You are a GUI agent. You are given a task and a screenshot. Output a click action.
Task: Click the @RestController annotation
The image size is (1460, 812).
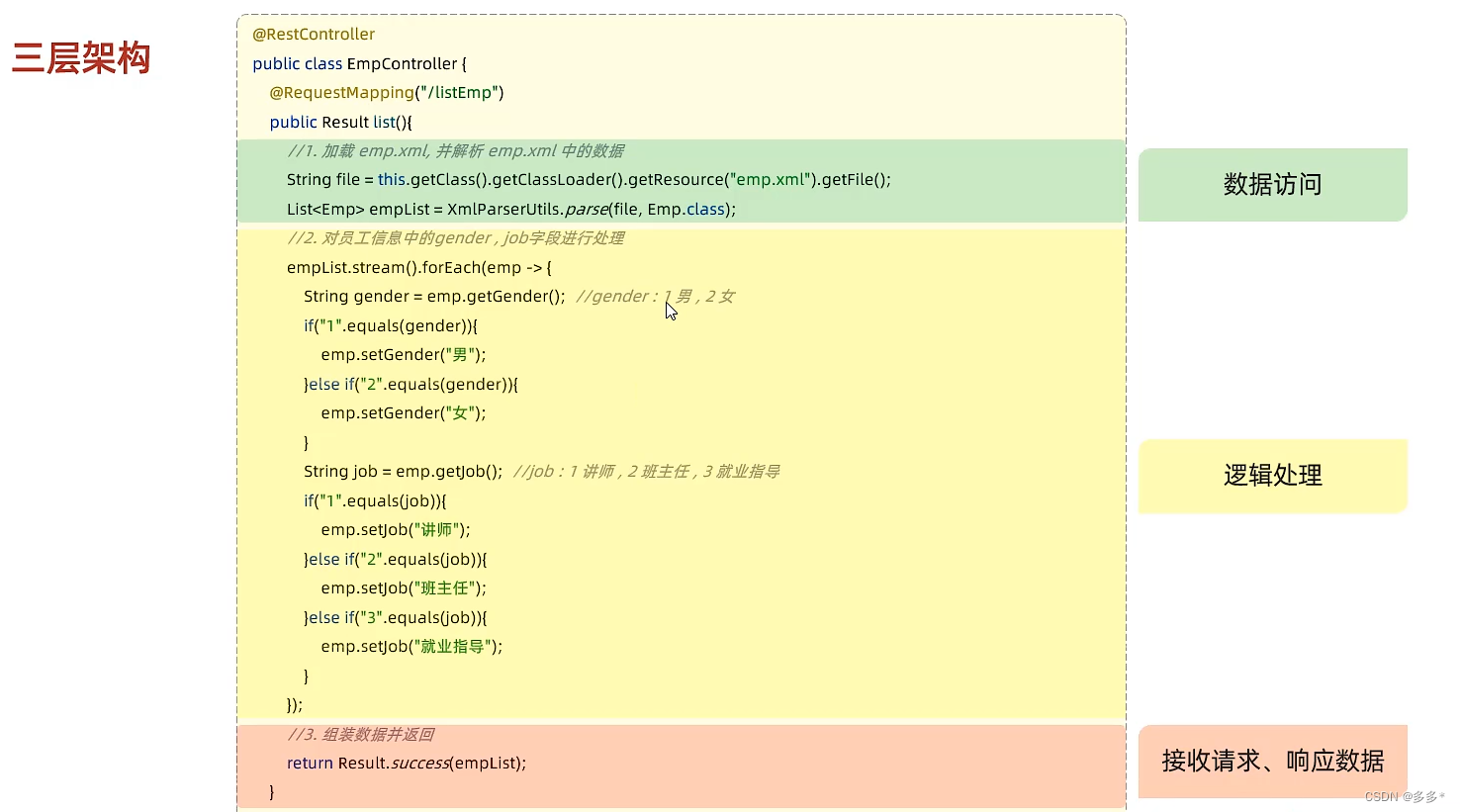pos(313,34)
